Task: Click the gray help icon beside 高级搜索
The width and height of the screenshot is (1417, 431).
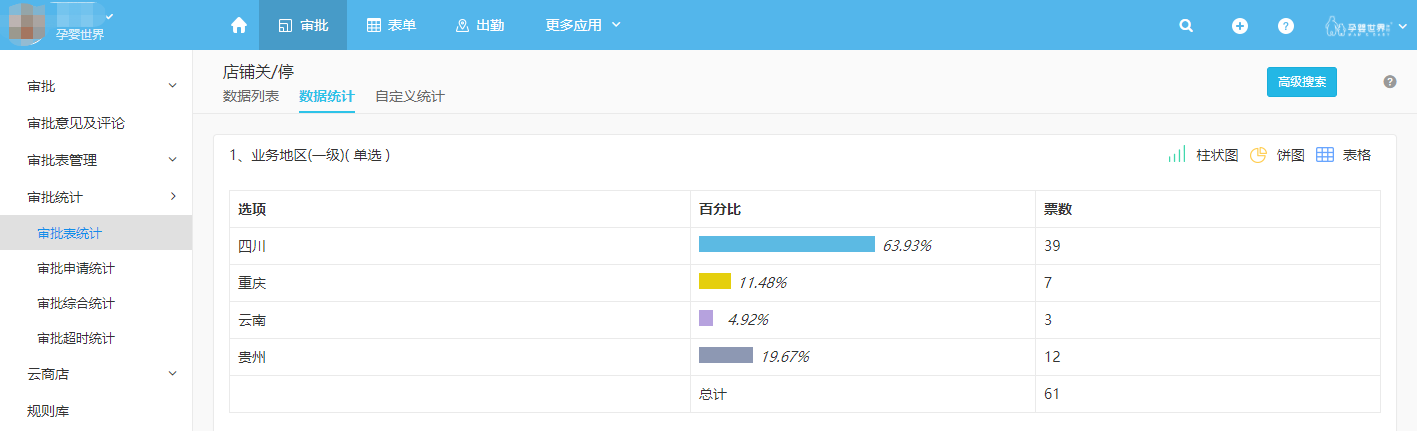Action: click(x=1390, y=82)
